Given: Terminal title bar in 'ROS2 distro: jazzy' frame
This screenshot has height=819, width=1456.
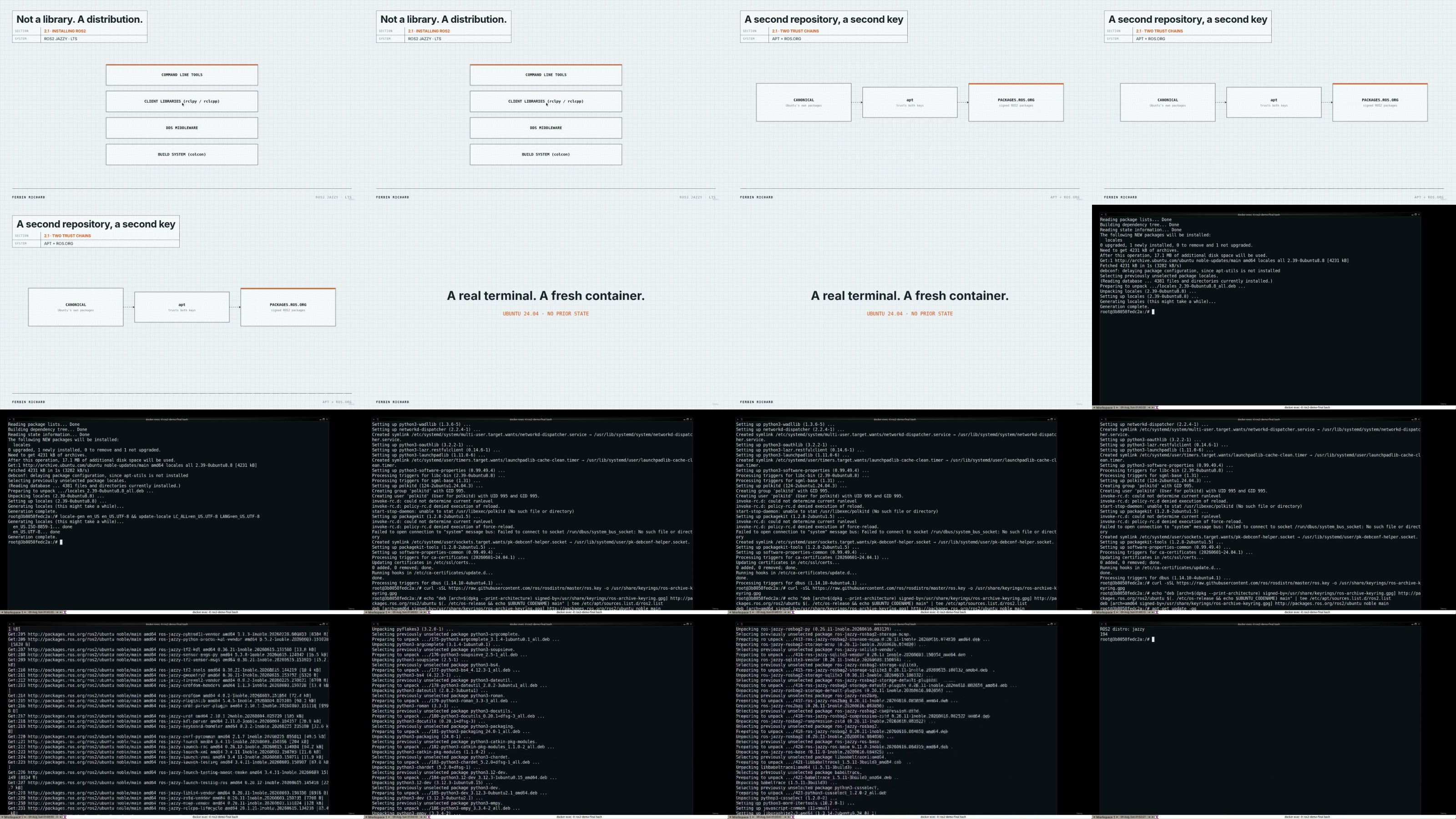Looking at the screenshot, I should (1260, 625).
